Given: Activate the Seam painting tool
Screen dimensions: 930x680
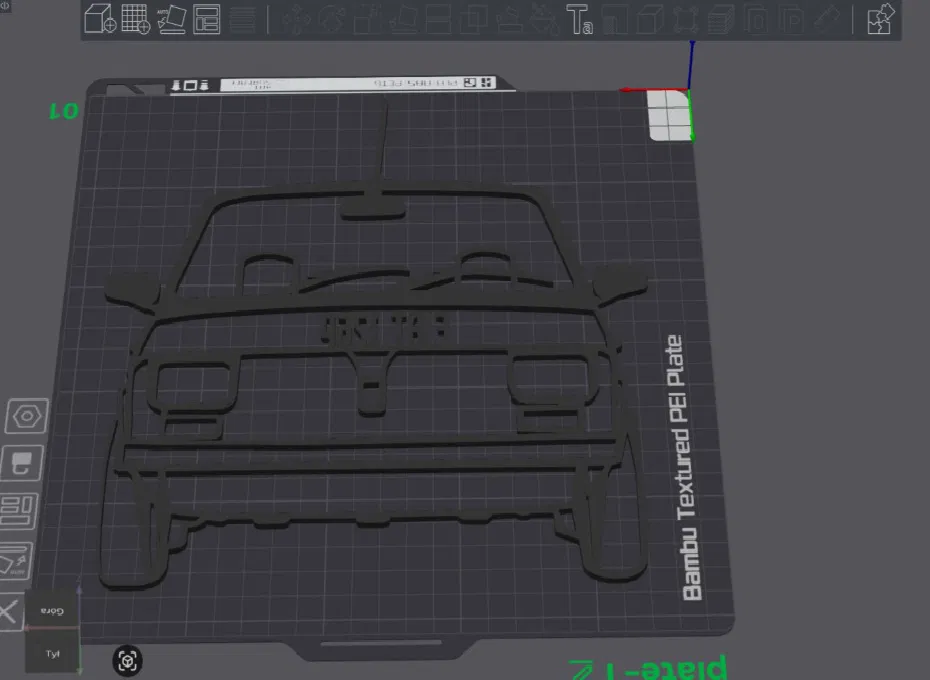Looking at the screenshot, I should tap(543, 19).
